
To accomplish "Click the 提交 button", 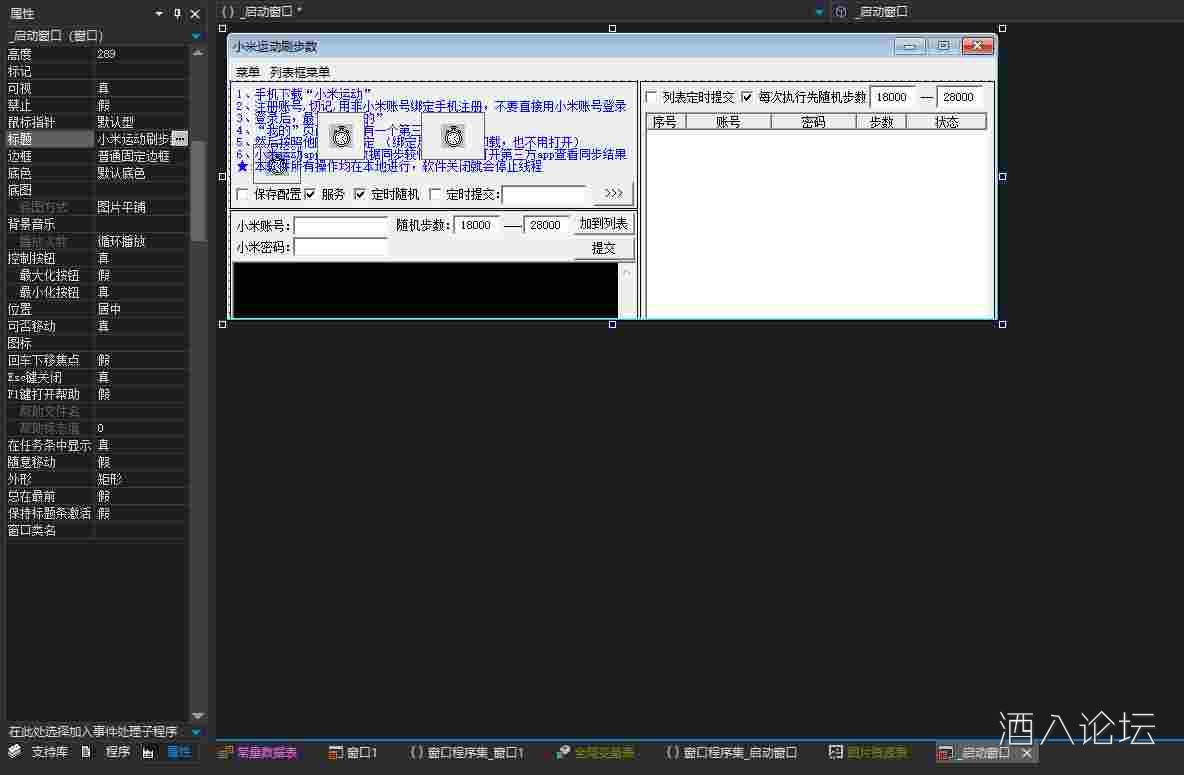I will (x=603, y=248).
